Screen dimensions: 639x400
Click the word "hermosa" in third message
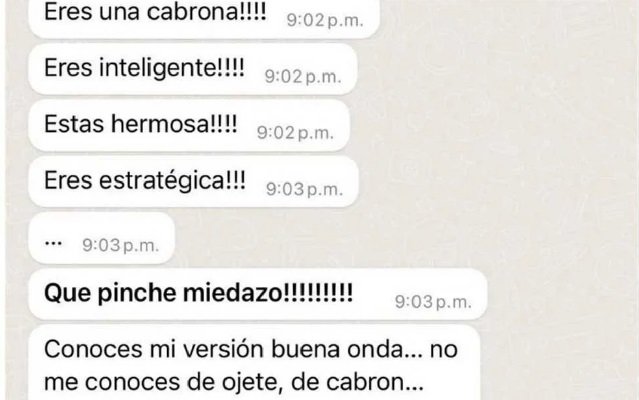click(160, 123)
